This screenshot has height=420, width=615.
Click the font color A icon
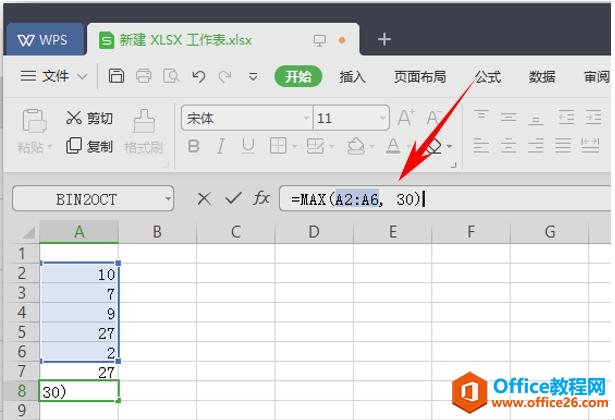[x=393, y=146]
